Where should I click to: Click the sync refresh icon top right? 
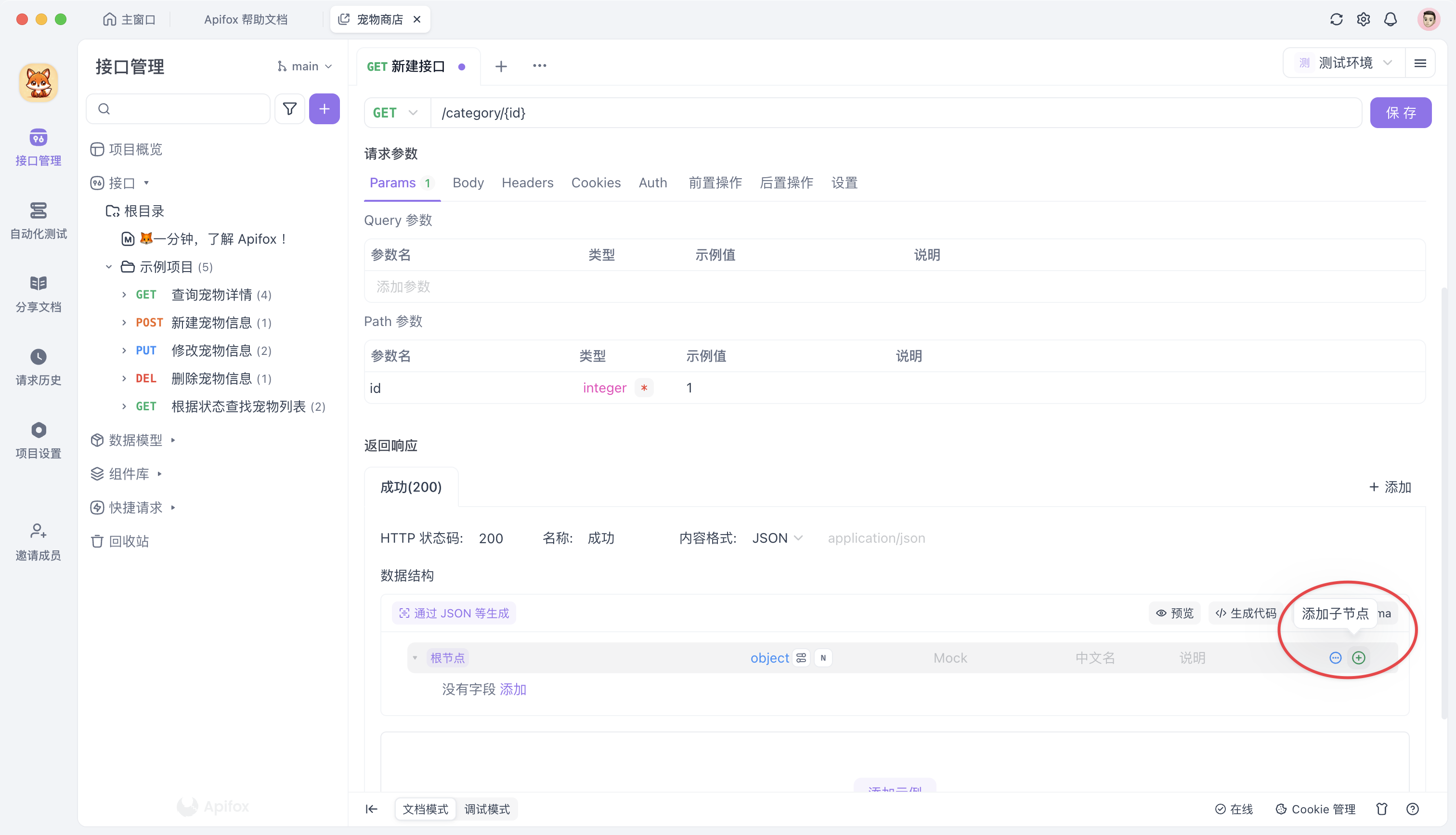click(x=1337, y=19)
